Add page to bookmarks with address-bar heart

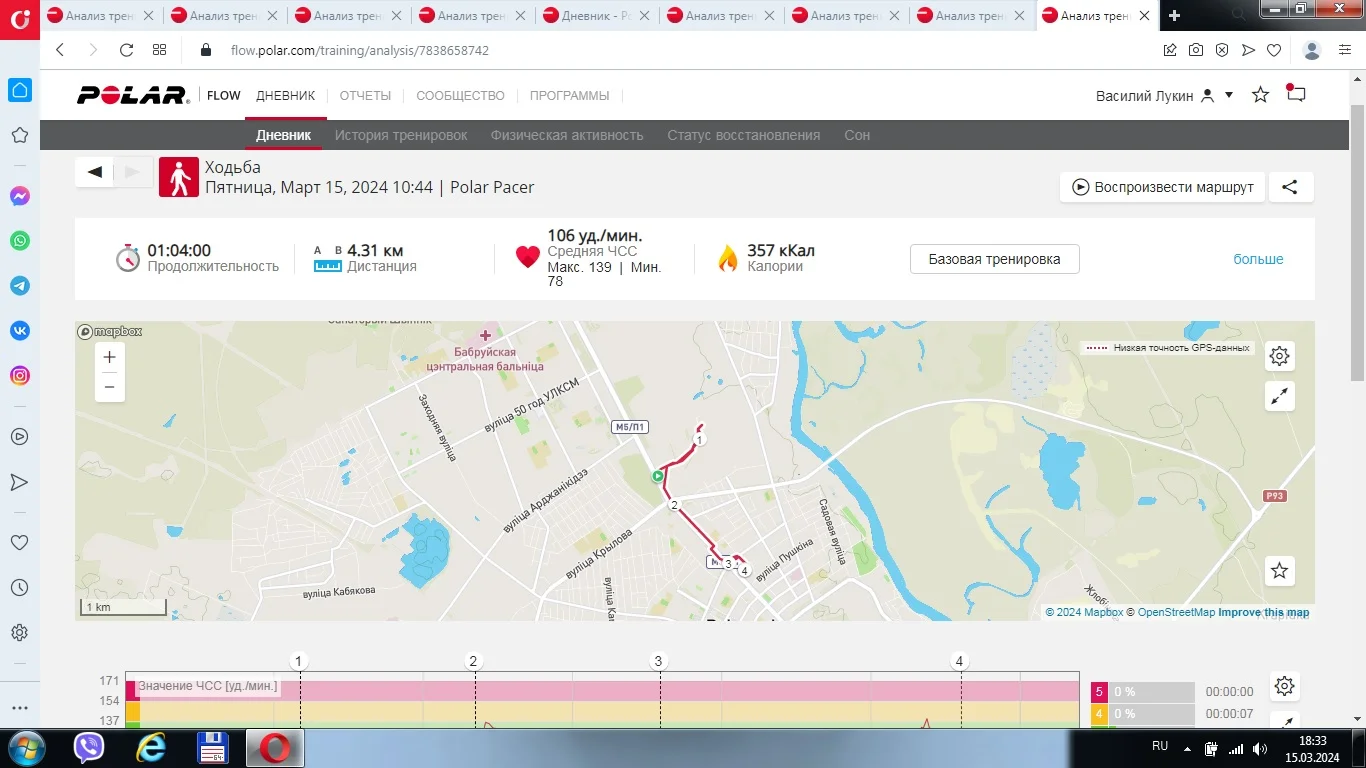1274,50
